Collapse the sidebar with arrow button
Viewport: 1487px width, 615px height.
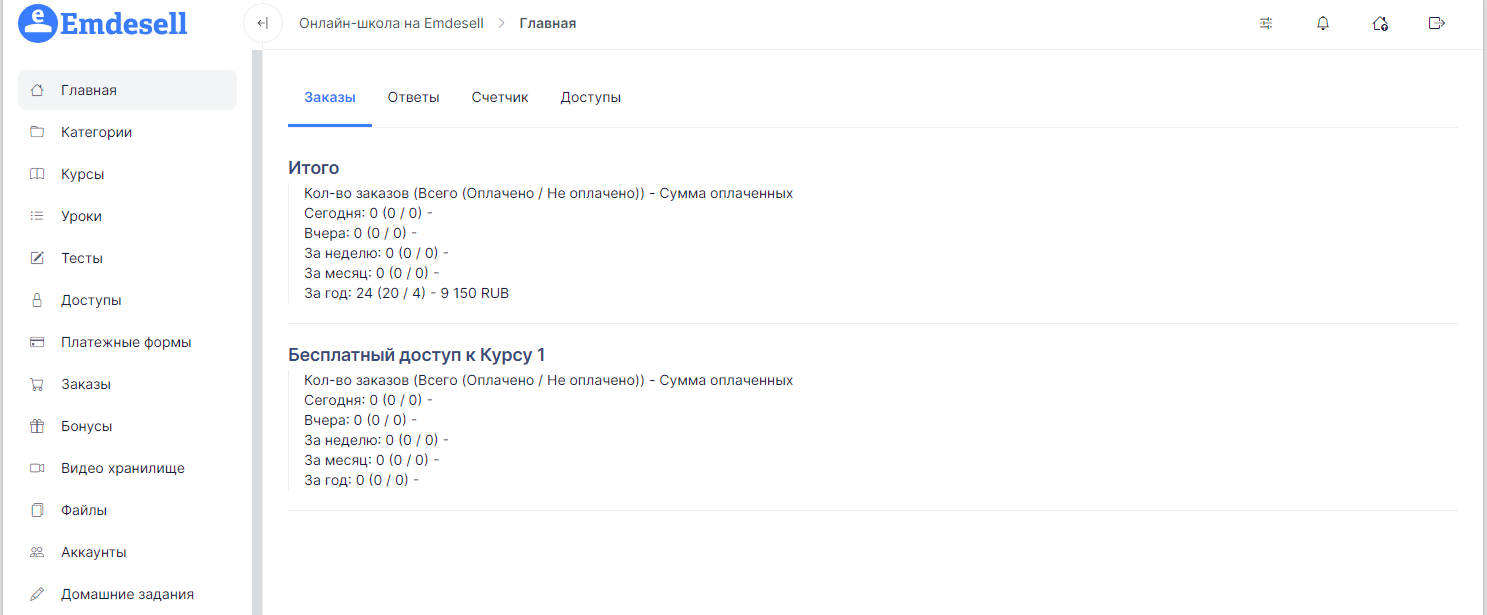click(262, 23)
